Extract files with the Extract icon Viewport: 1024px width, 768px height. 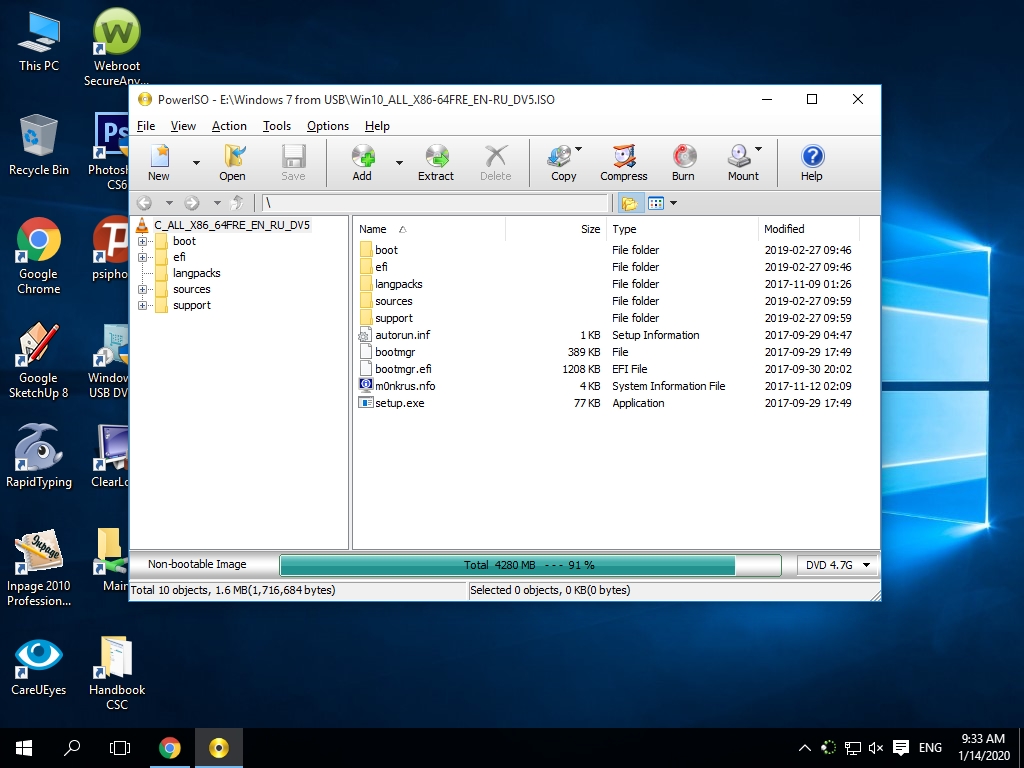(435, 160)
